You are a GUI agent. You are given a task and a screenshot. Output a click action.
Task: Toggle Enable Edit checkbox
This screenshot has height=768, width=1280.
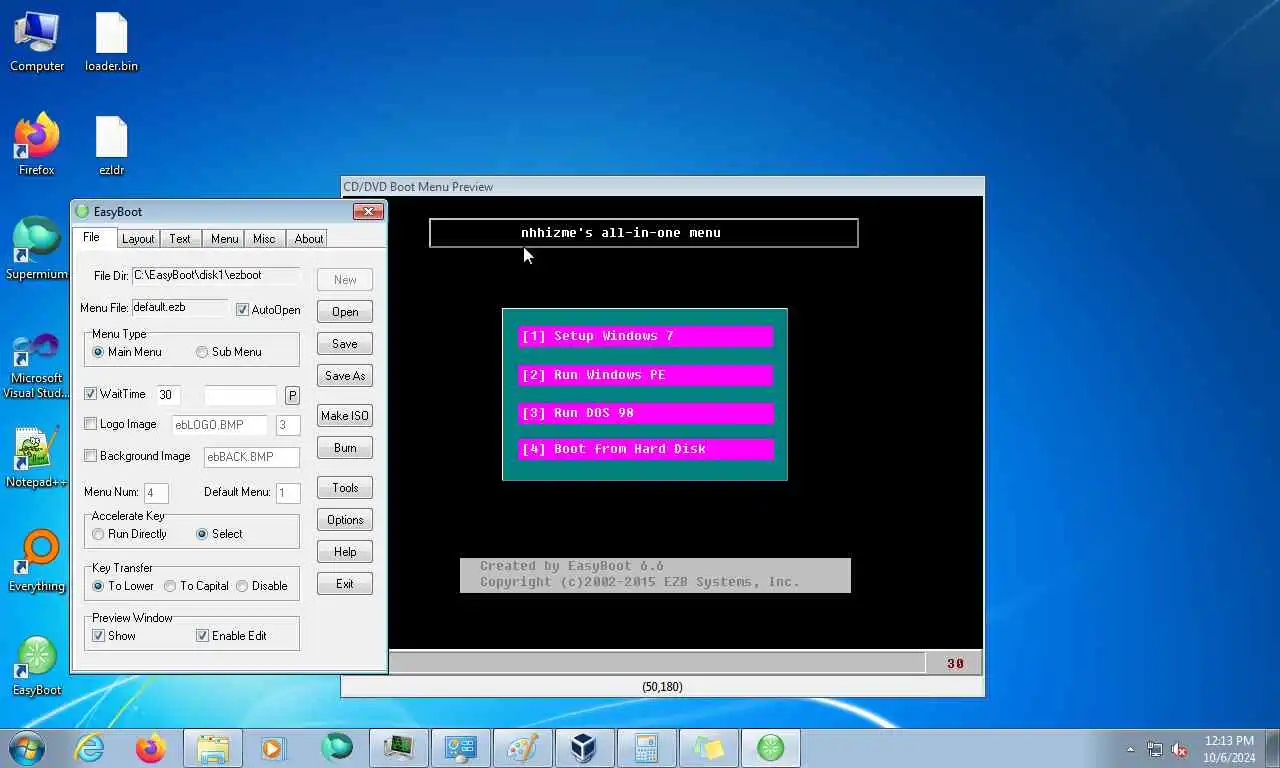[x=202, y=636]
